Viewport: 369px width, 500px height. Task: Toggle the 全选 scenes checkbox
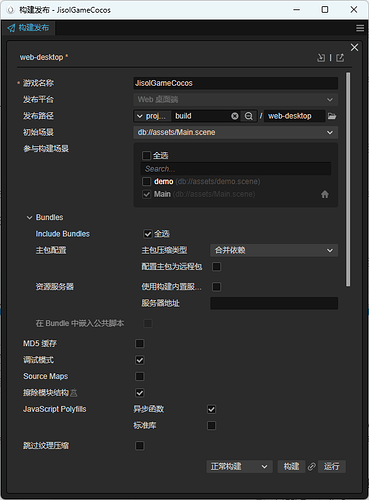146,155
